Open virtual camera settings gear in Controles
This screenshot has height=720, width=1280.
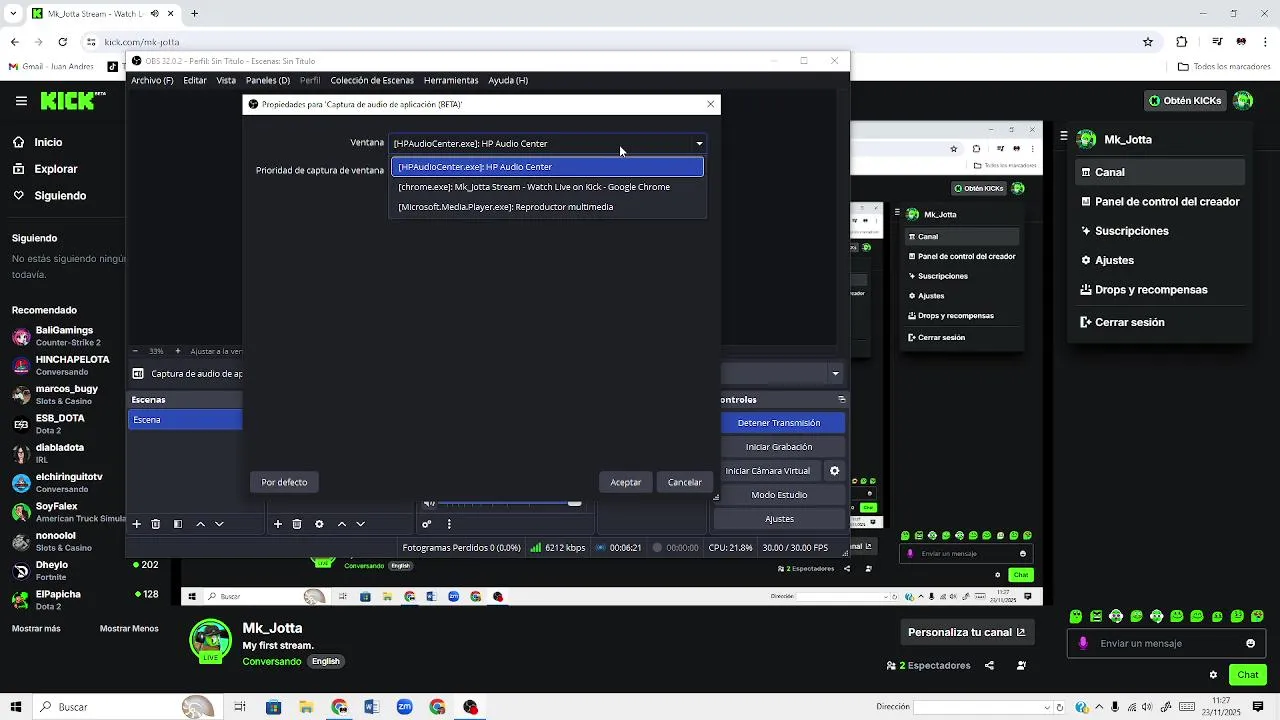(x=835, y=471)
